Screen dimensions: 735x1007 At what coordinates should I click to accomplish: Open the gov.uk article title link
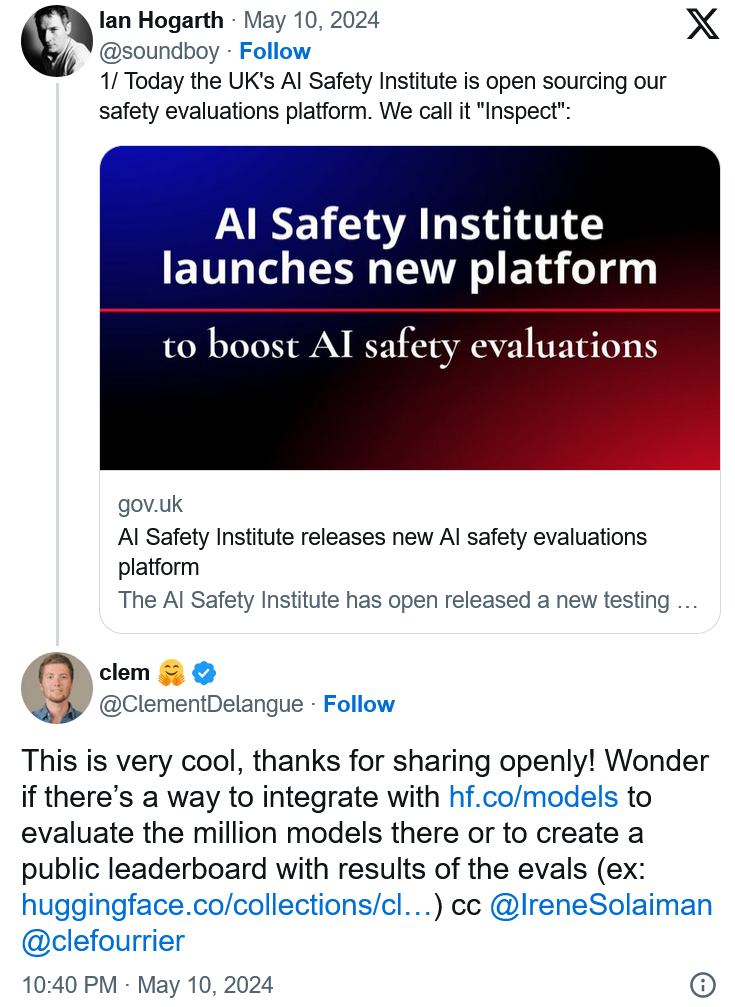(382, 552)
